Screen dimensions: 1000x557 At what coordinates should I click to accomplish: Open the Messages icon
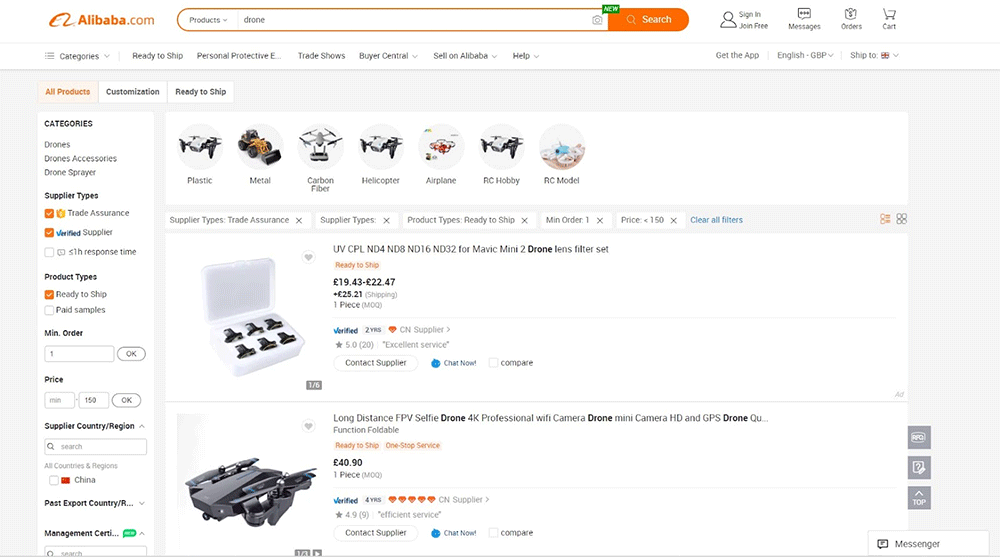click(x=804, y=19)
